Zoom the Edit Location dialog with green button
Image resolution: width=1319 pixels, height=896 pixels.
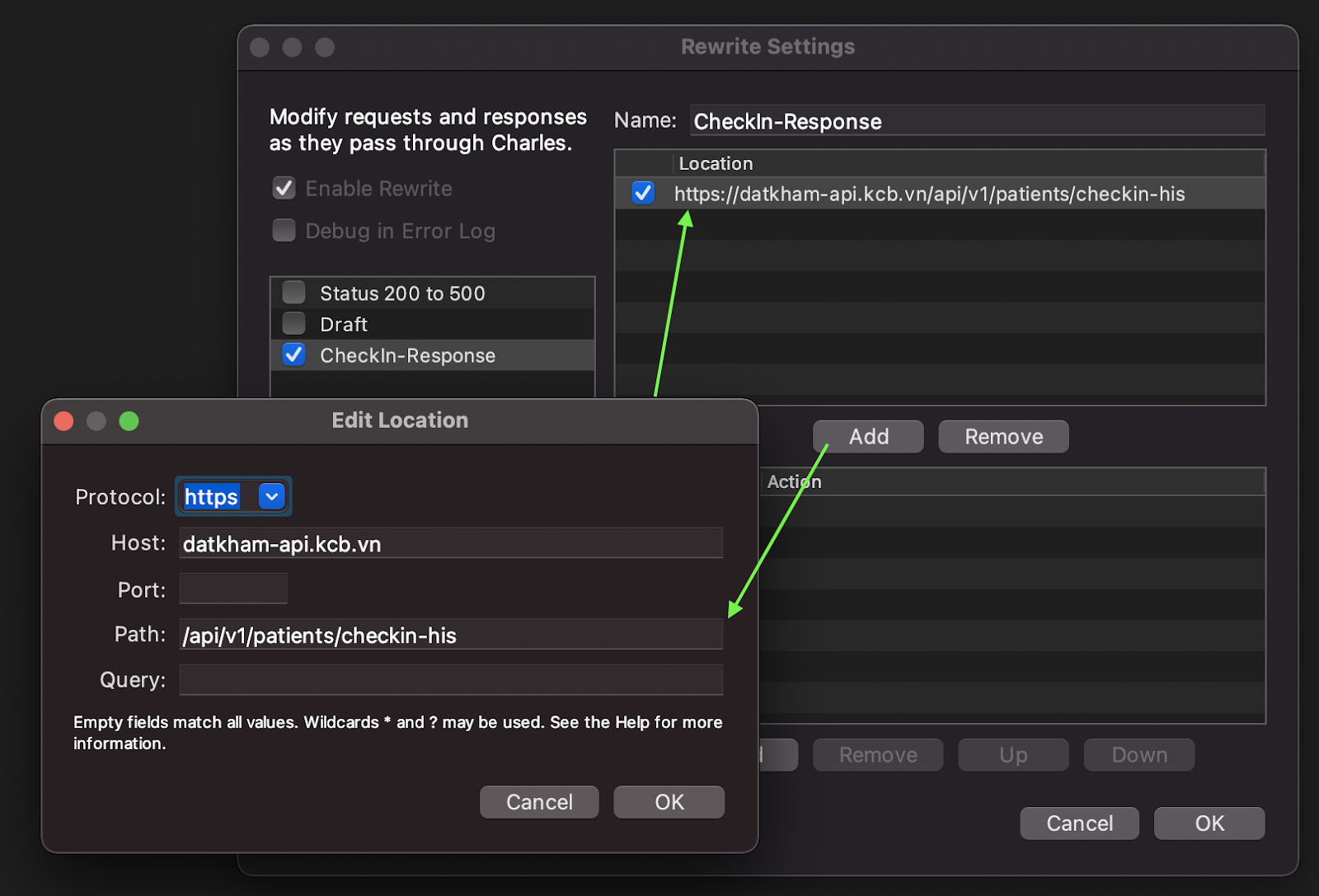(x=129, y=421)
